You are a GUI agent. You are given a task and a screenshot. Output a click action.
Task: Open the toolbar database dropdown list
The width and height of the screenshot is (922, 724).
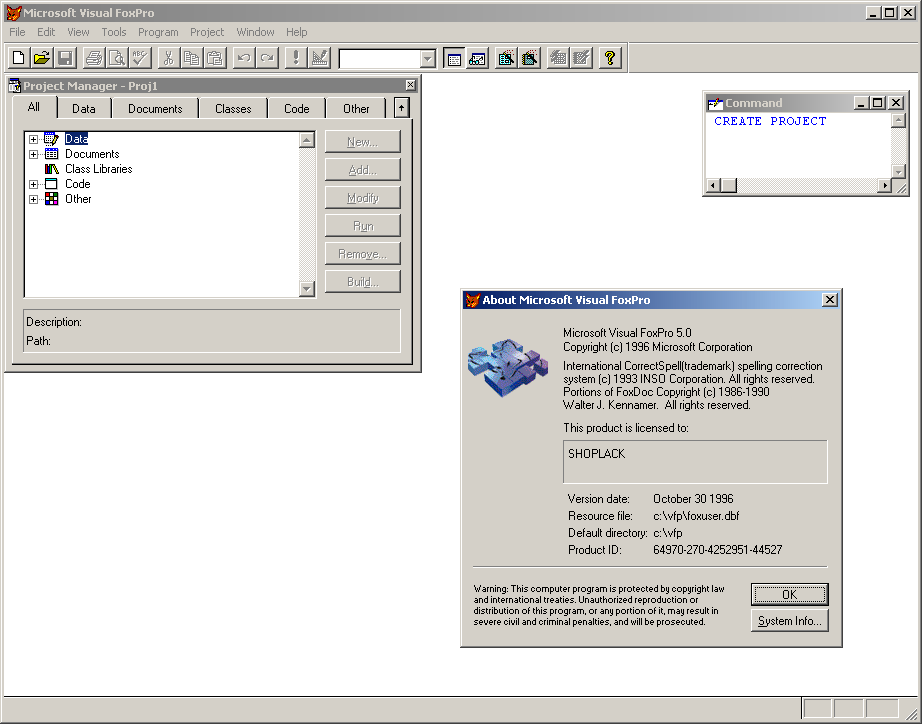pyautogui.click(x=427, y=59)
